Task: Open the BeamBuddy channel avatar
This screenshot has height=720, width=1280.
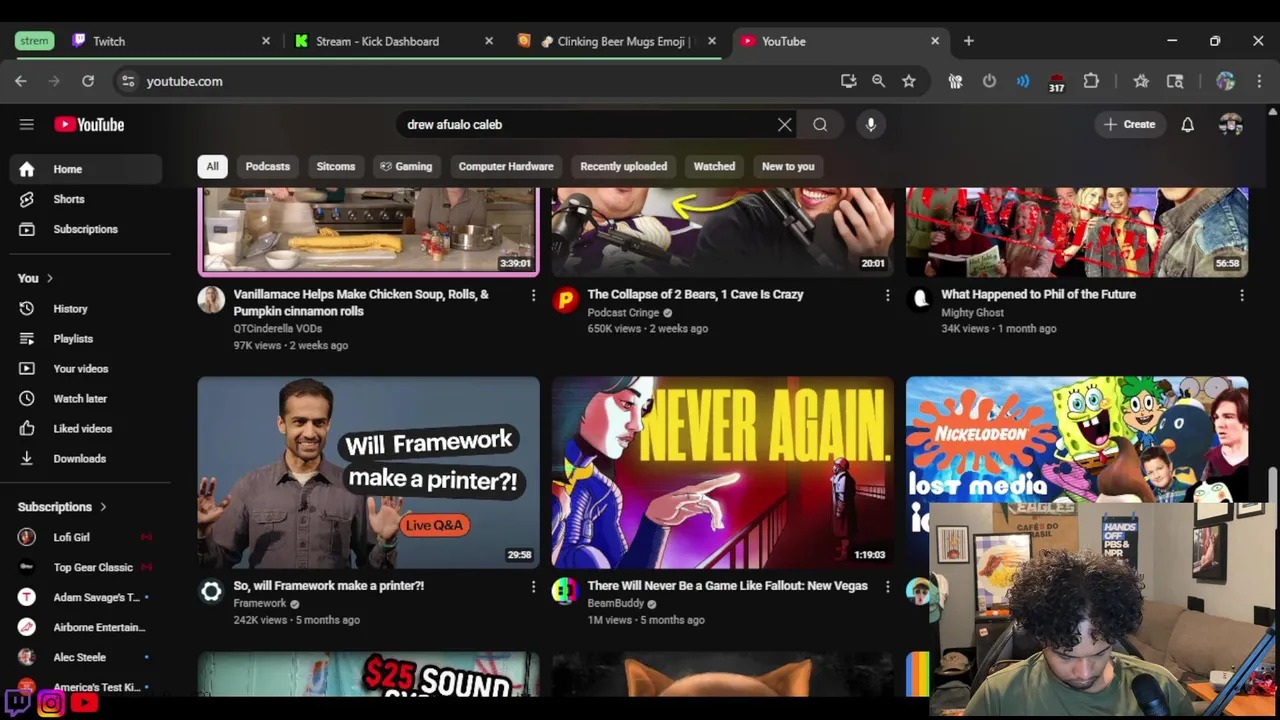Action: point(565,591)
